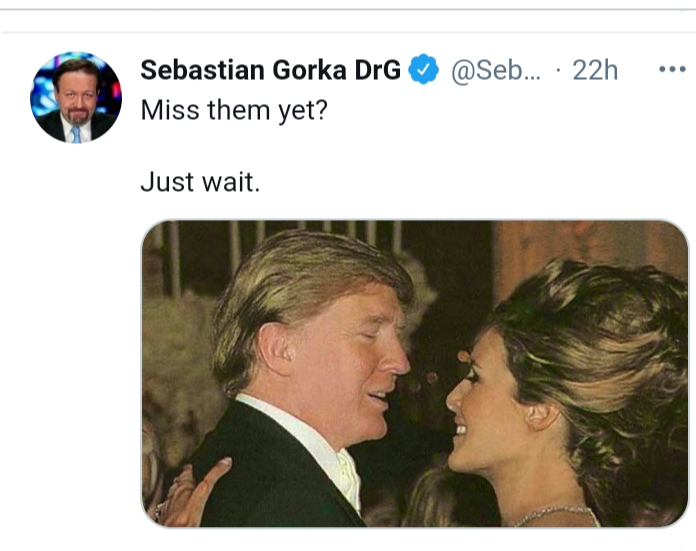Open the 22h timestamp link

(595, 69)
